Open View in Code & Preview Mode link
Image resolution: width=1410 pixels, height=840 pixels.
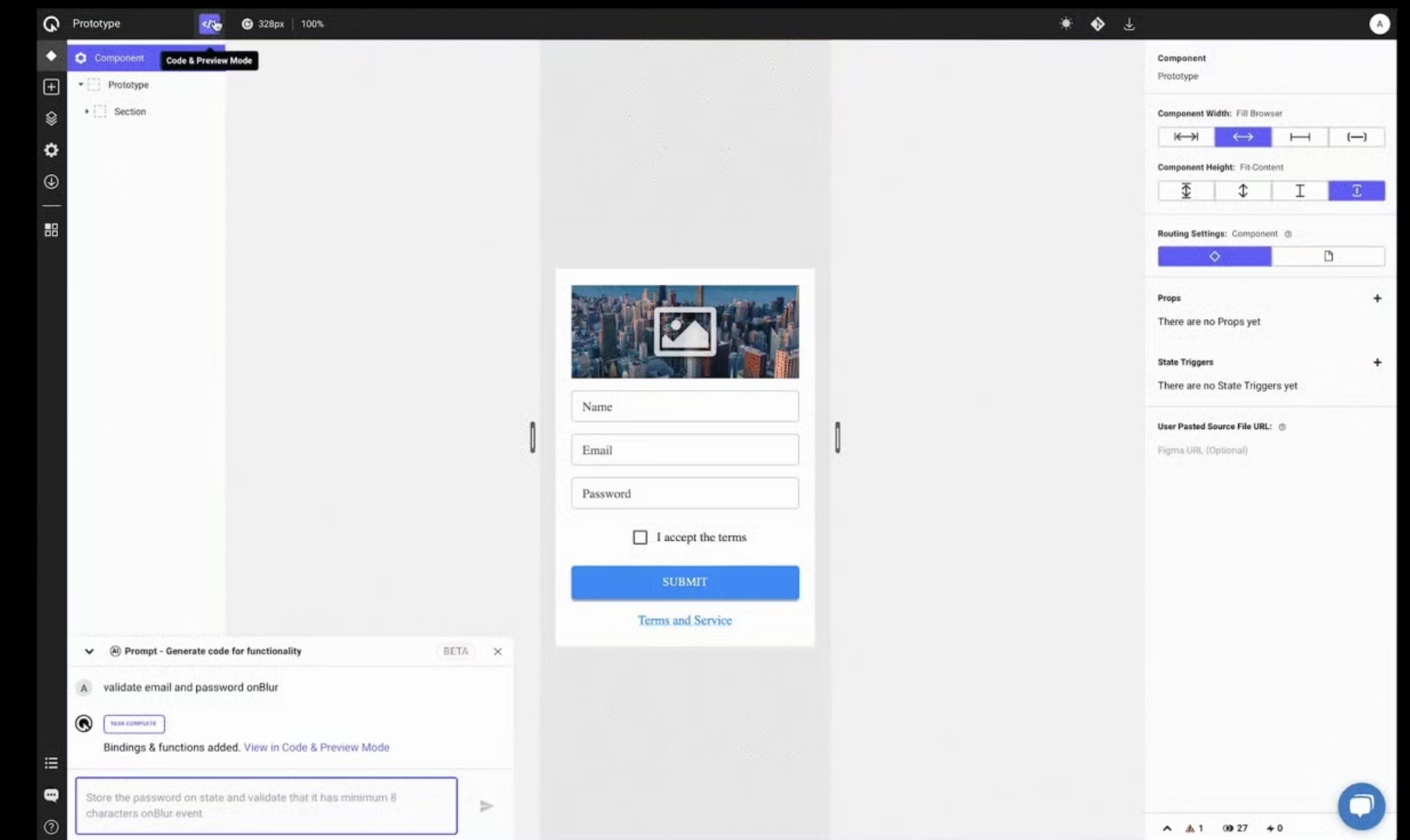point(316,747)
